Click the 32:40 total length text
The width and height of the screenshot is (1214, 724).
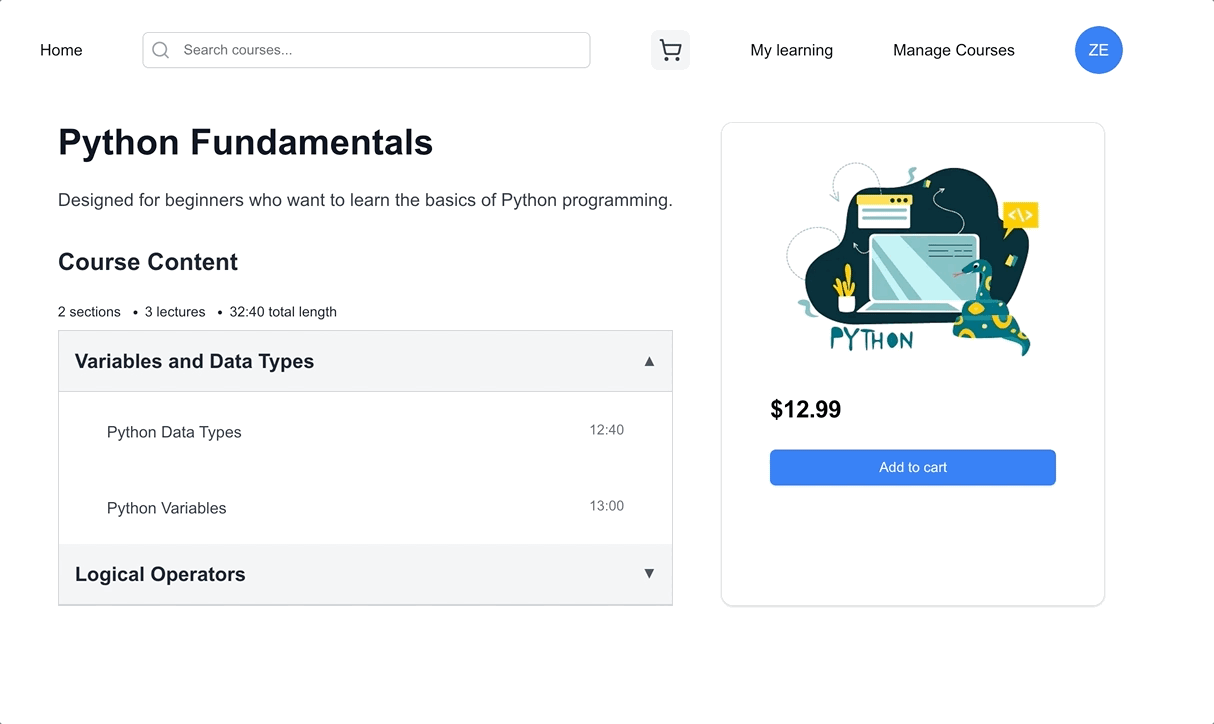coord(283,312)
